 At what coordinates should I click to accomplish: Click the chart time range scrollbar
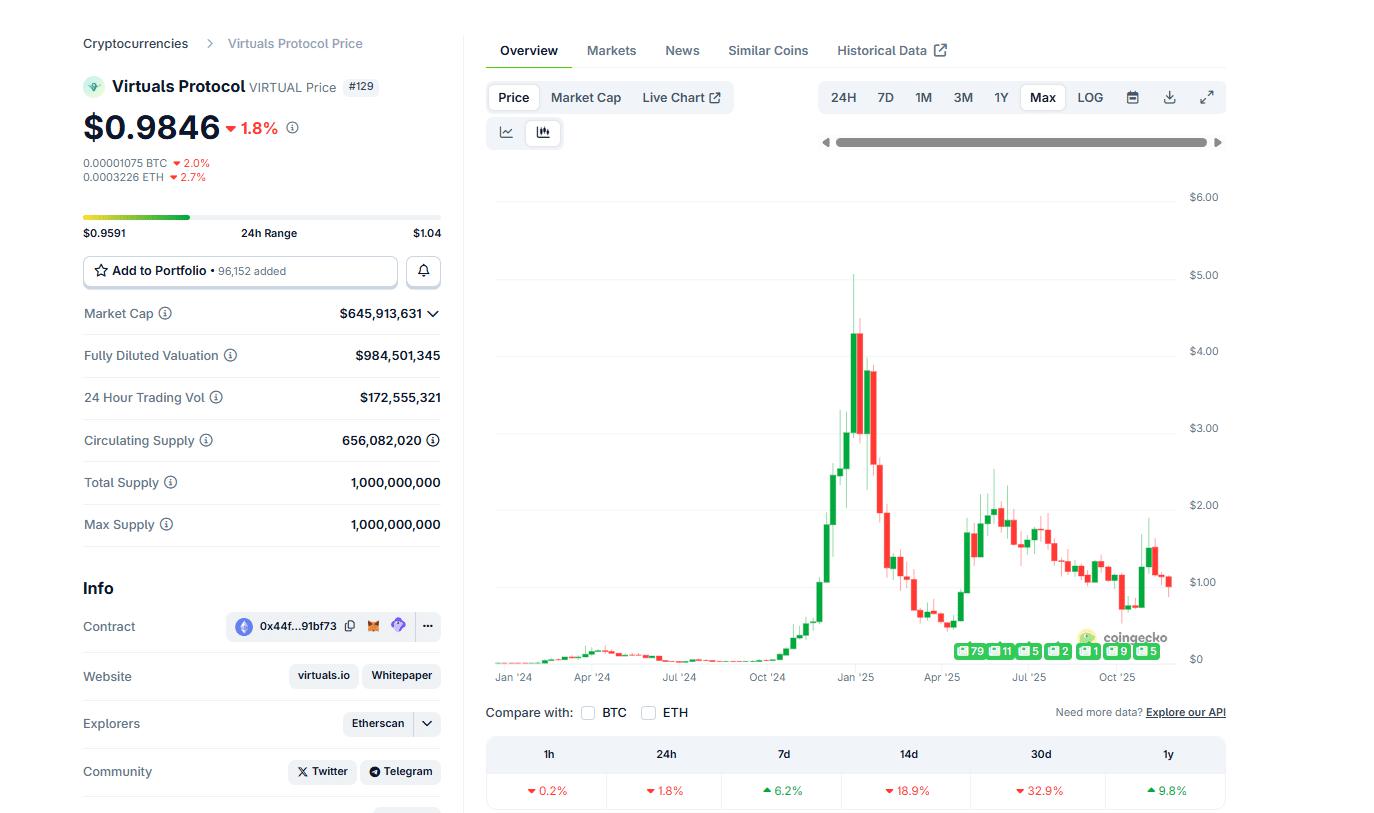point(1020,142)
